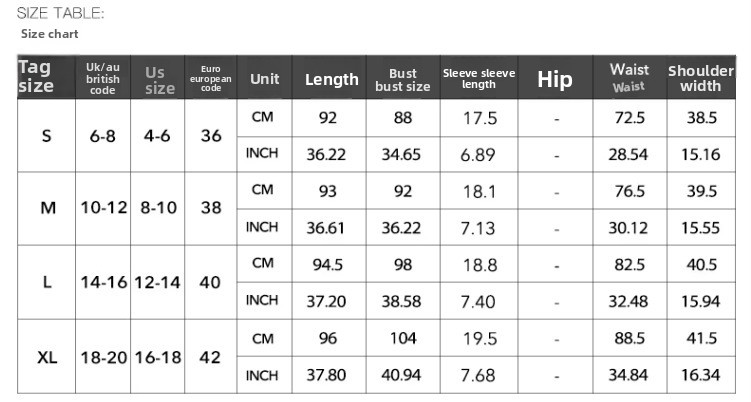The image size is (751, 402).
Task: Select the 'L' tag size cell
Action: (x=46, y=282)
